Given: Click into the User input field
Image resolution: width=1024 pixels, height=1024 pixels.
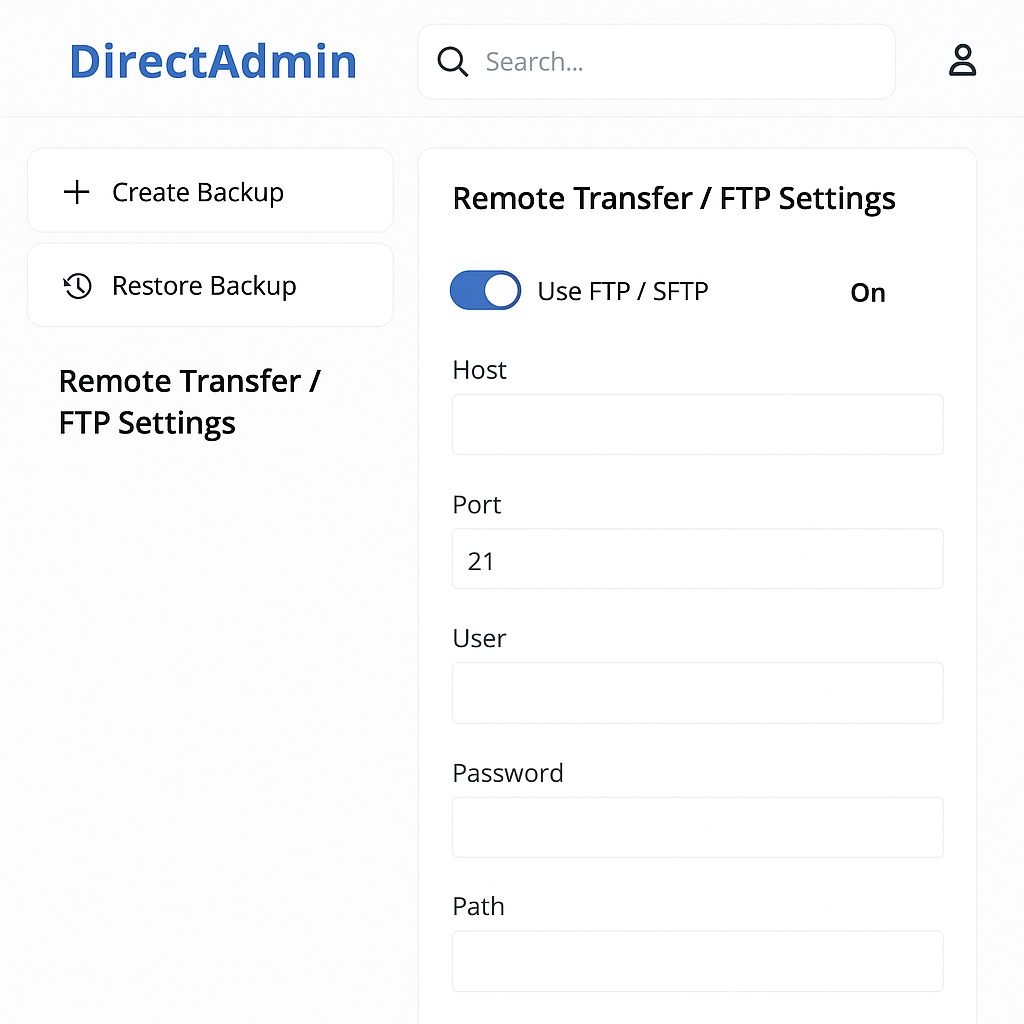Looking at the screenshot, I should click(697, 693).
